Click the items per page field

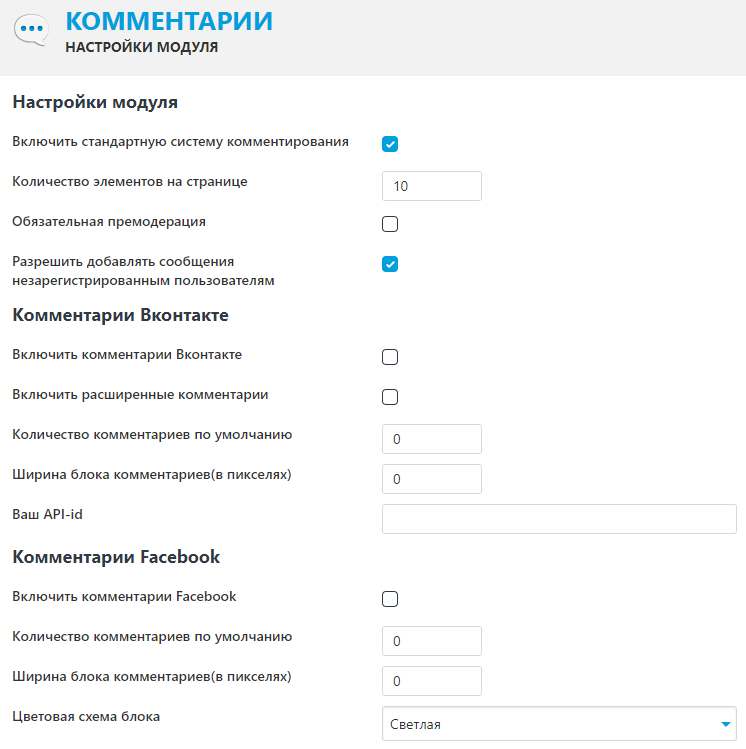pos(431,186)
